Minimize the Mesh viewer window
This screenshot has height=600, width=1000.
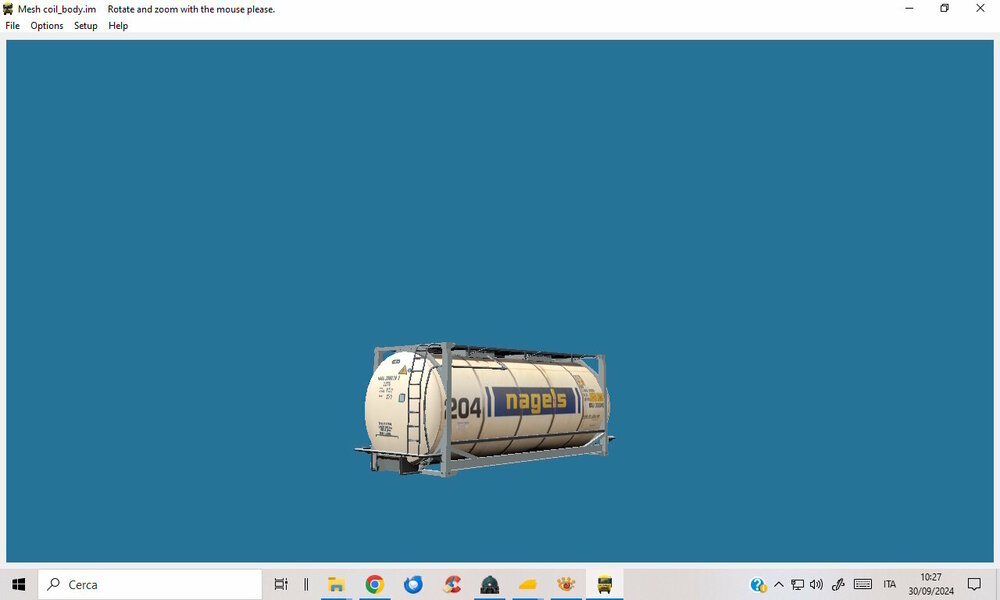click(909, 8)
